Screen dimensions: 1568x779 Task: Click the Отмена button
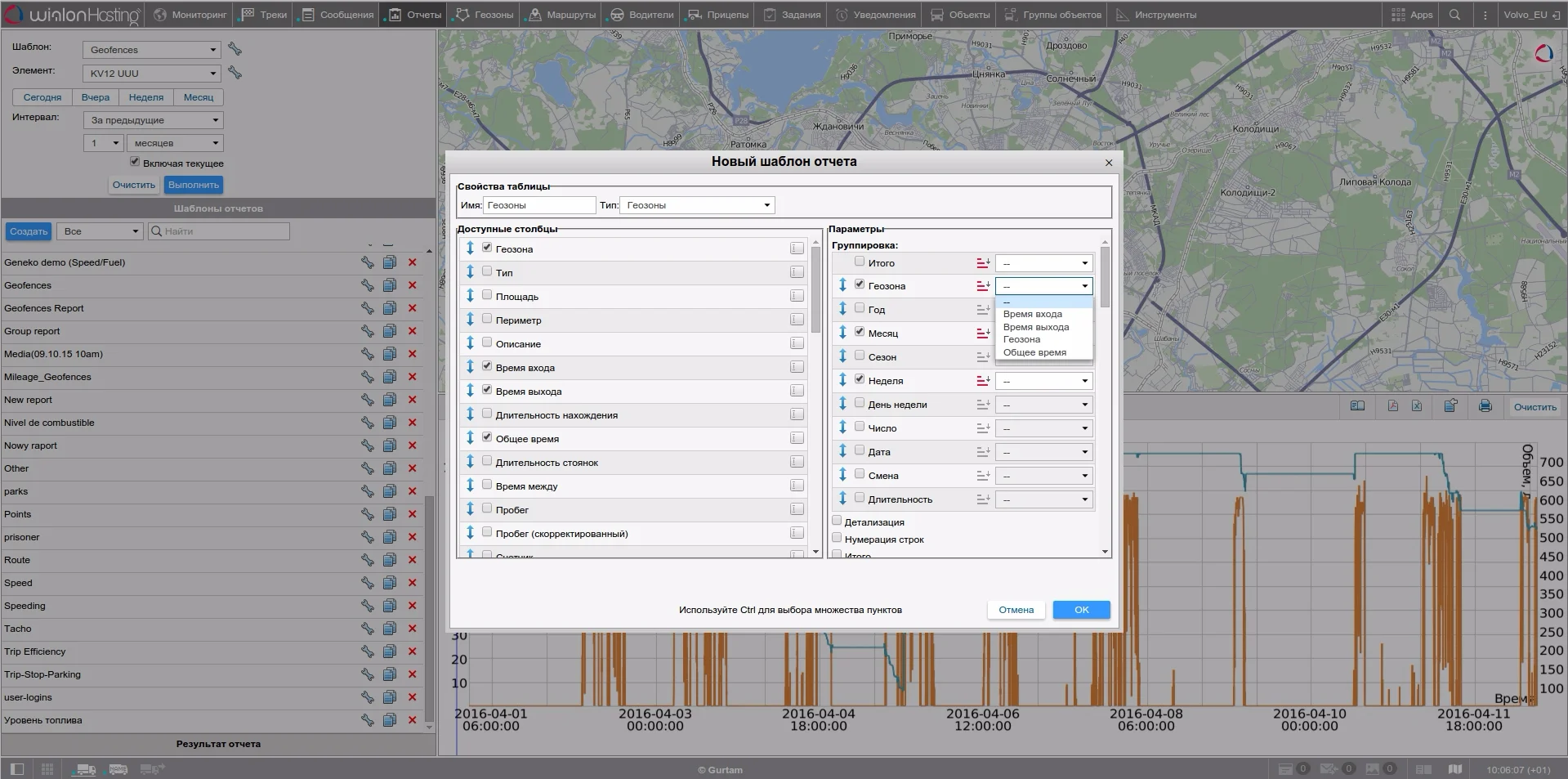[1016, 610]
